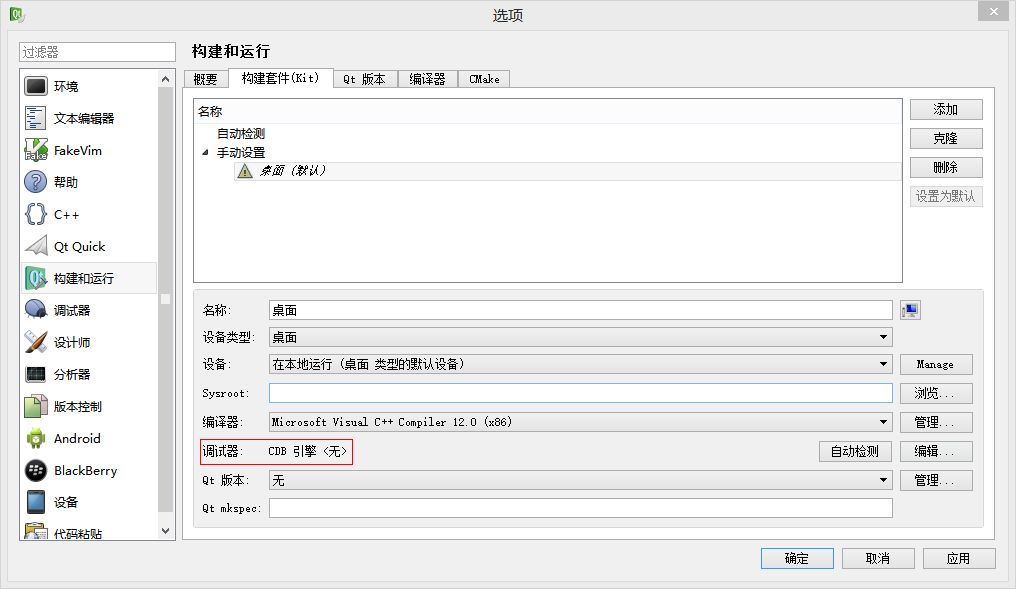
Task: Select the 自动检测 tree row
Action: tap(241, 133)
